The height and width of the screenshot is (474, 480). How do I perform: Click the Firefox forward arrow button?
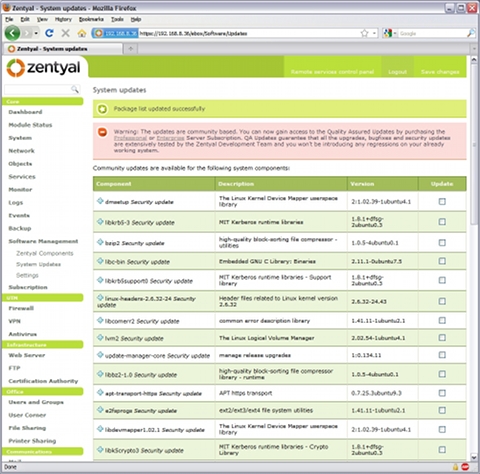27,33
